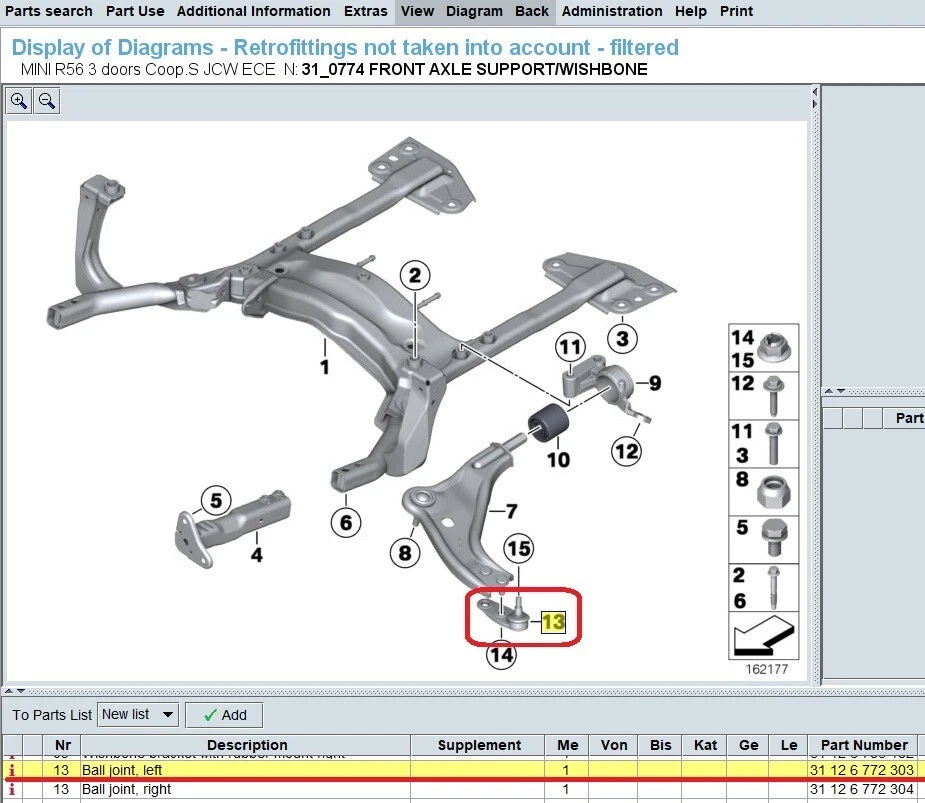
Task: Click the Add button with green checkmark
Action: click(x=224, y=714)
